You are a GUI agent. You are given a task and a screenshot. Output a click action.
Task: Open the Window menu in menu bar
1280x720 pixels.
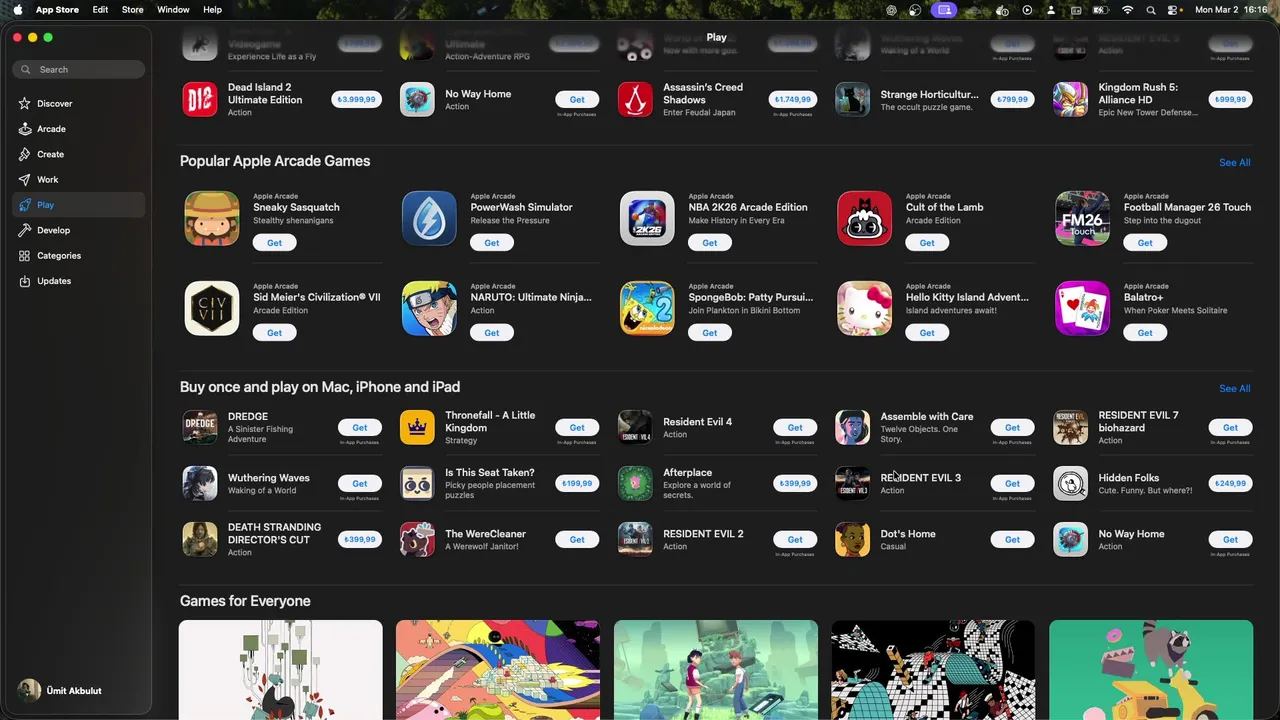pyautogui.click(x=173, y=9)
